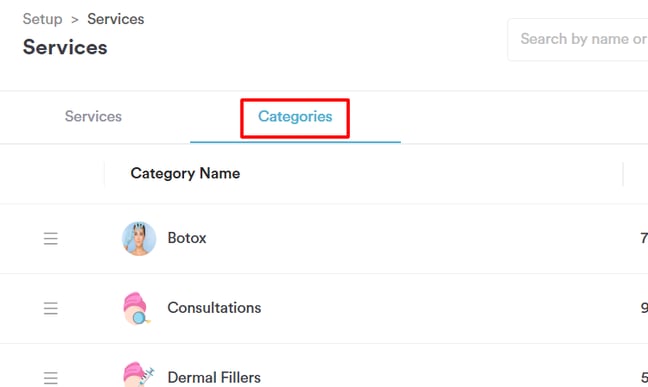
Task: Go back to Setup in the breadcrumb
Action: click(42, 19)
